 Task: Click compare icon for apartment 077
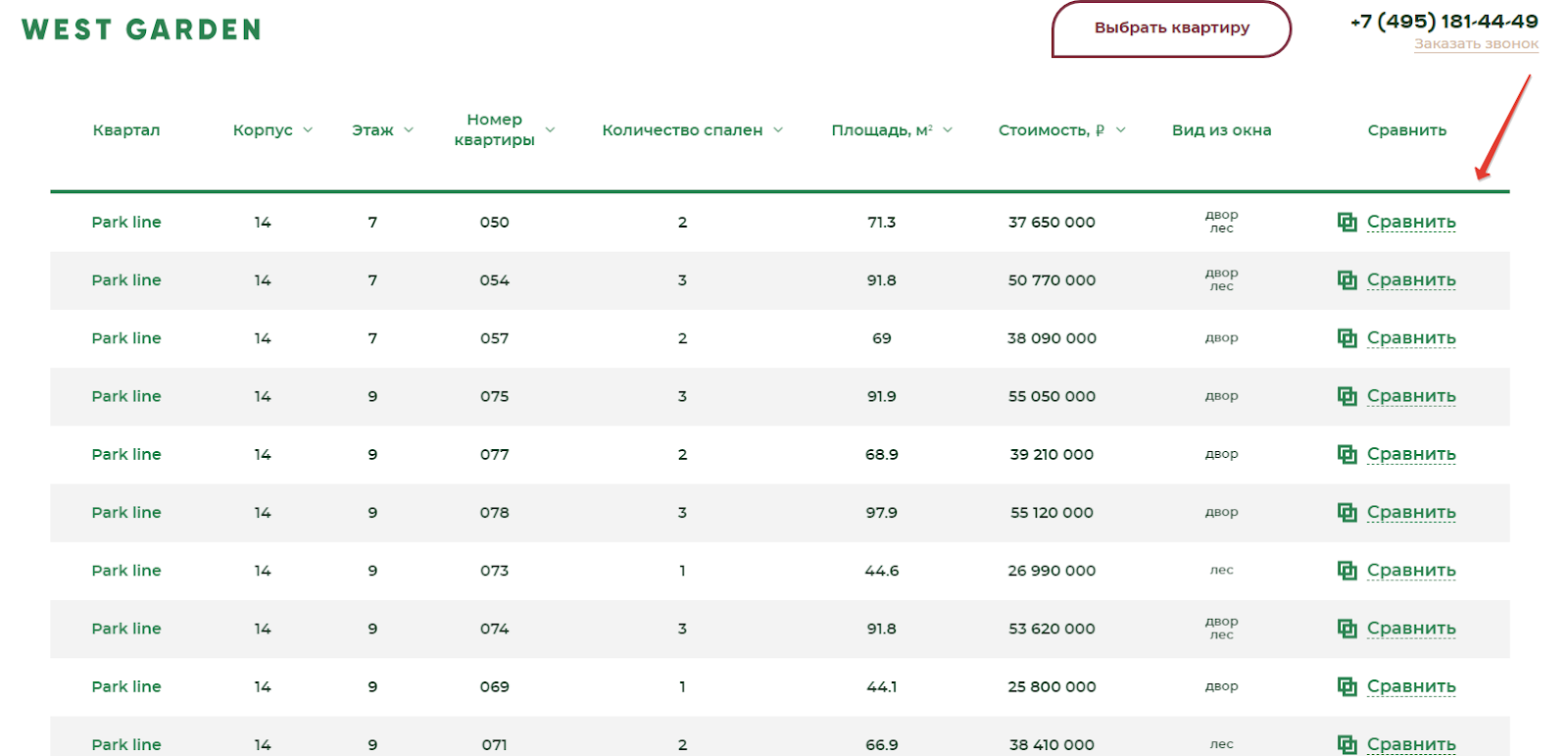coord(1347,454)
